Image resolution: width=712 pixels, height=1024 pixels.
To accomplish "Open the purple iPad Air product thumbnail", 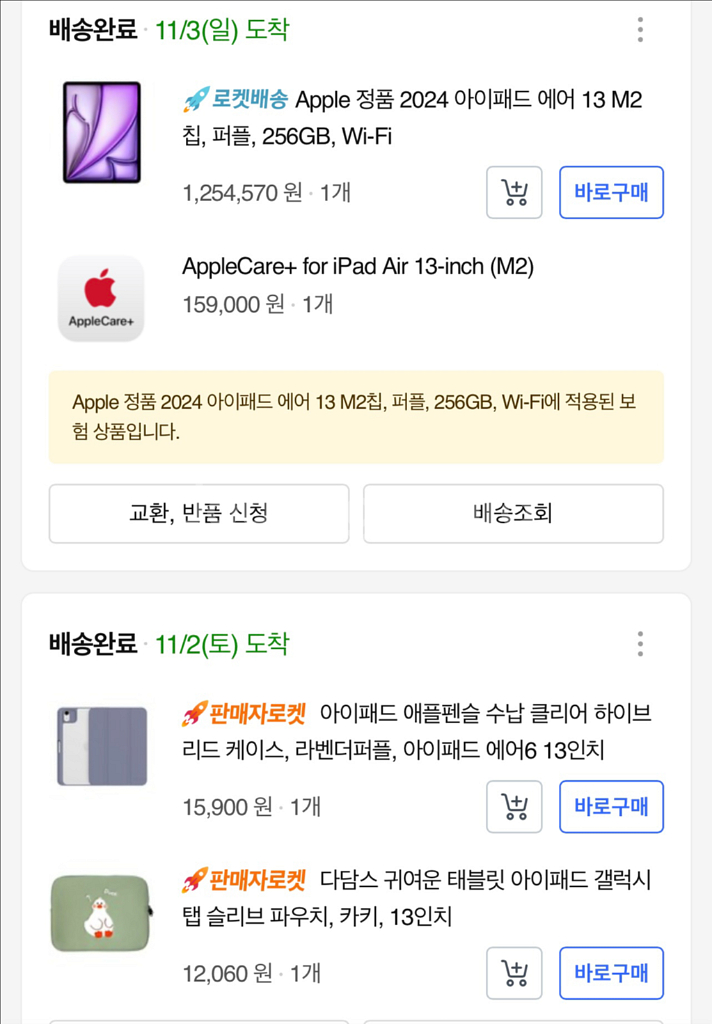I will tap(101, 133).
